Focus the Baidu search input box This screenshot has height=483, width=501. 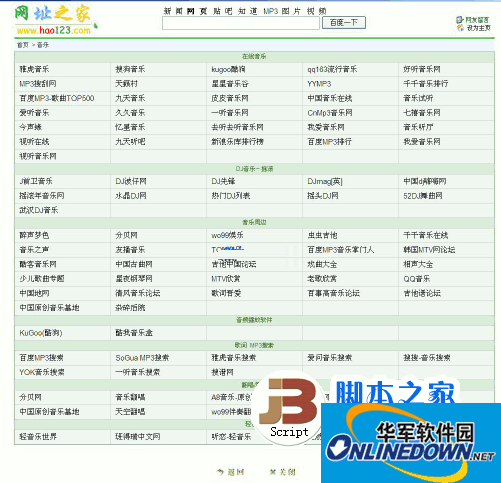[x=241, y=23]
